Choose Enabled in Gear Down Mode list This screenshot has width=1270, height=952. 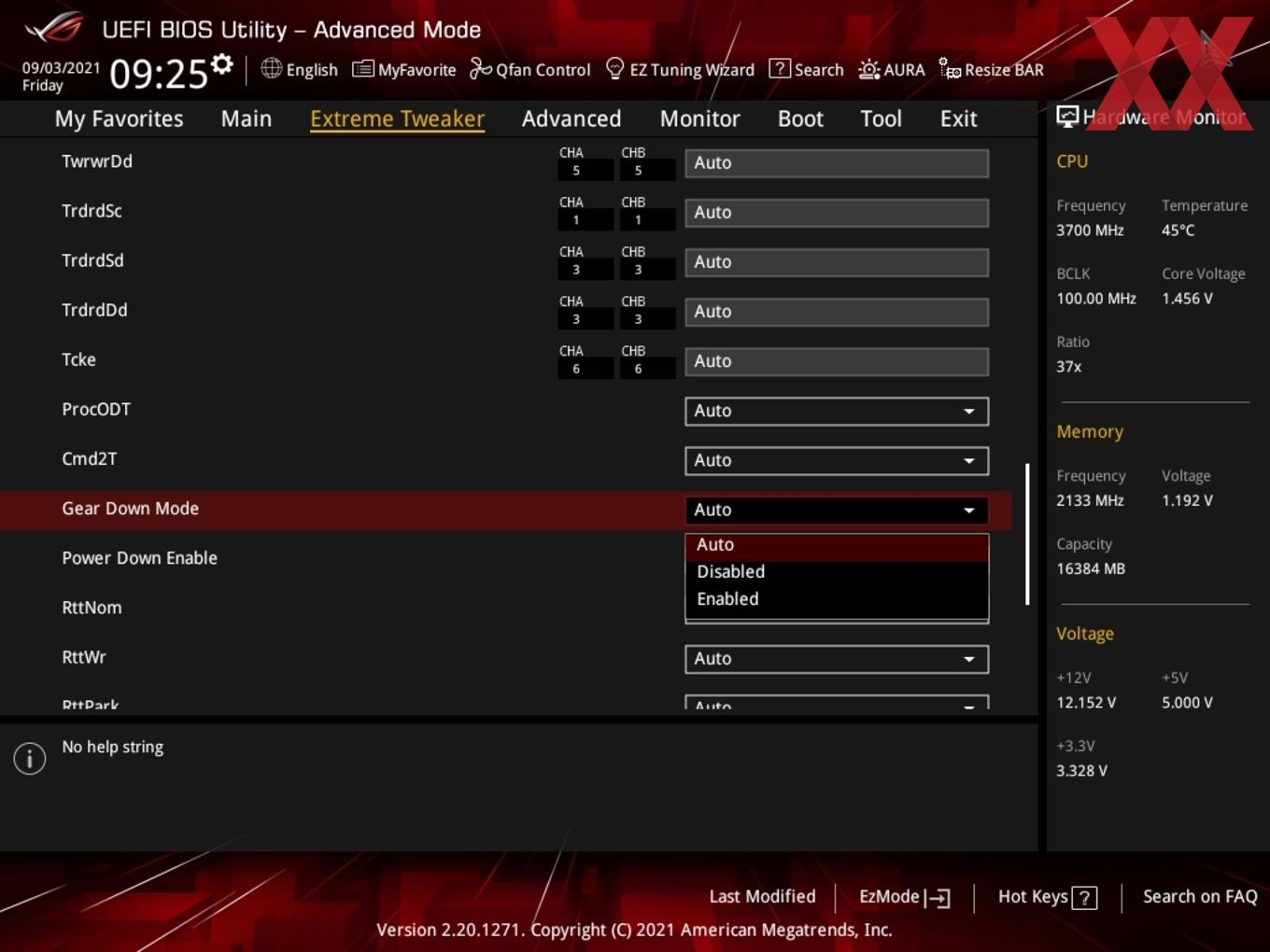837,599
